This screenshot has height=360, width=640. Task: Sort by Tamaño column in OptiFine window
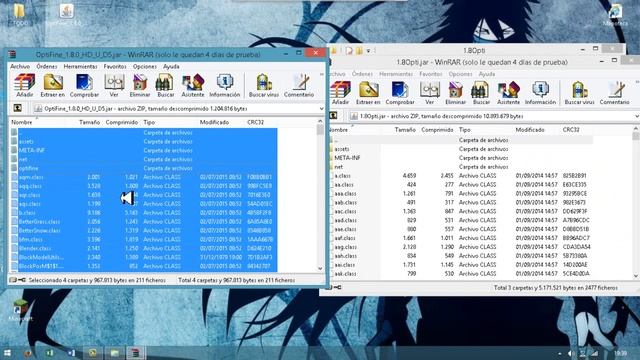(x=90, y=122)
